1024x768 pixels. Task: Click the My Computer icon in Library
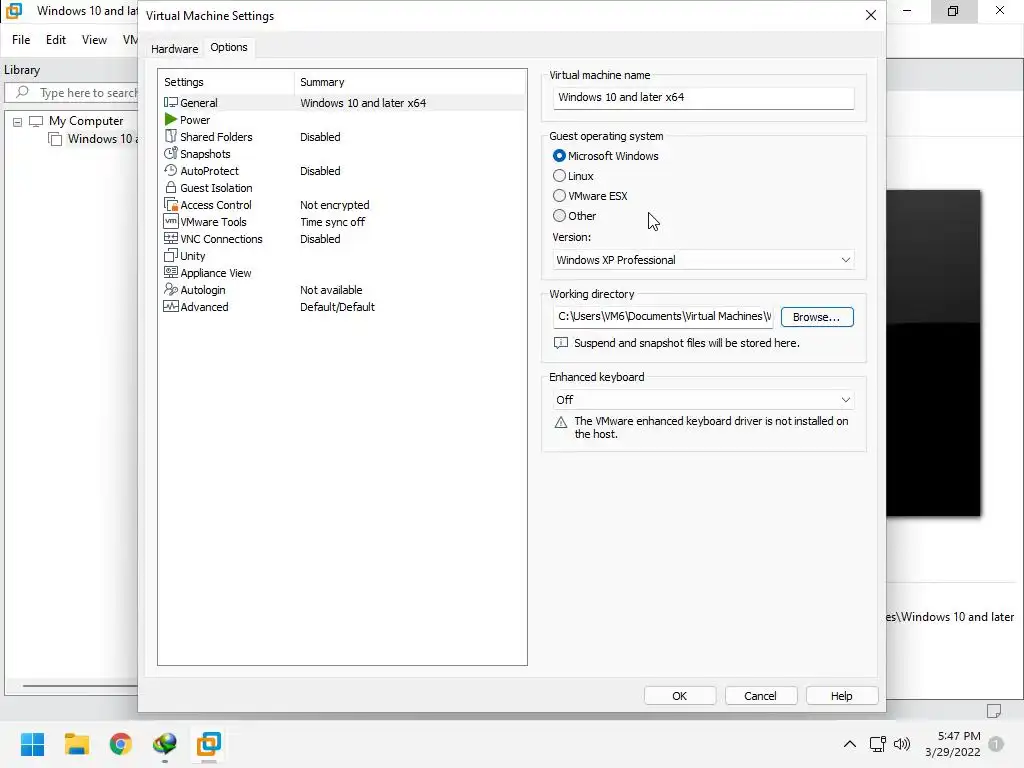click(x=36, y=121)
